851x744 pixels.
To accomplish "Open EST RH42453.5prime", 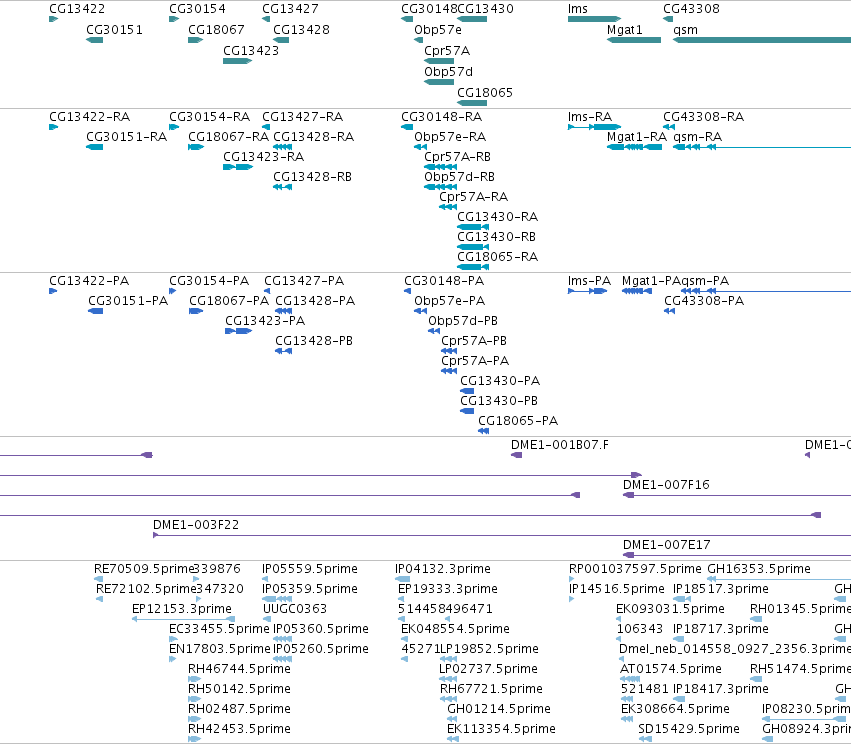I will click(239, 729).
